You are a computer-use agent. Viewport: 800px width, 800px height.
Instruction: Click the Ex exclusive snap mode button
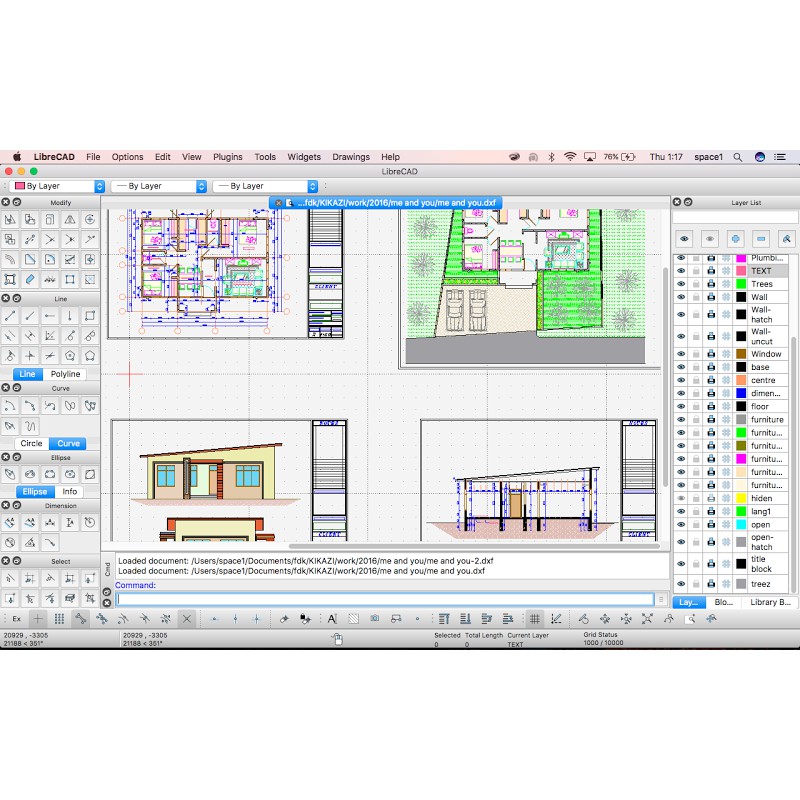[x=16, y=619]
